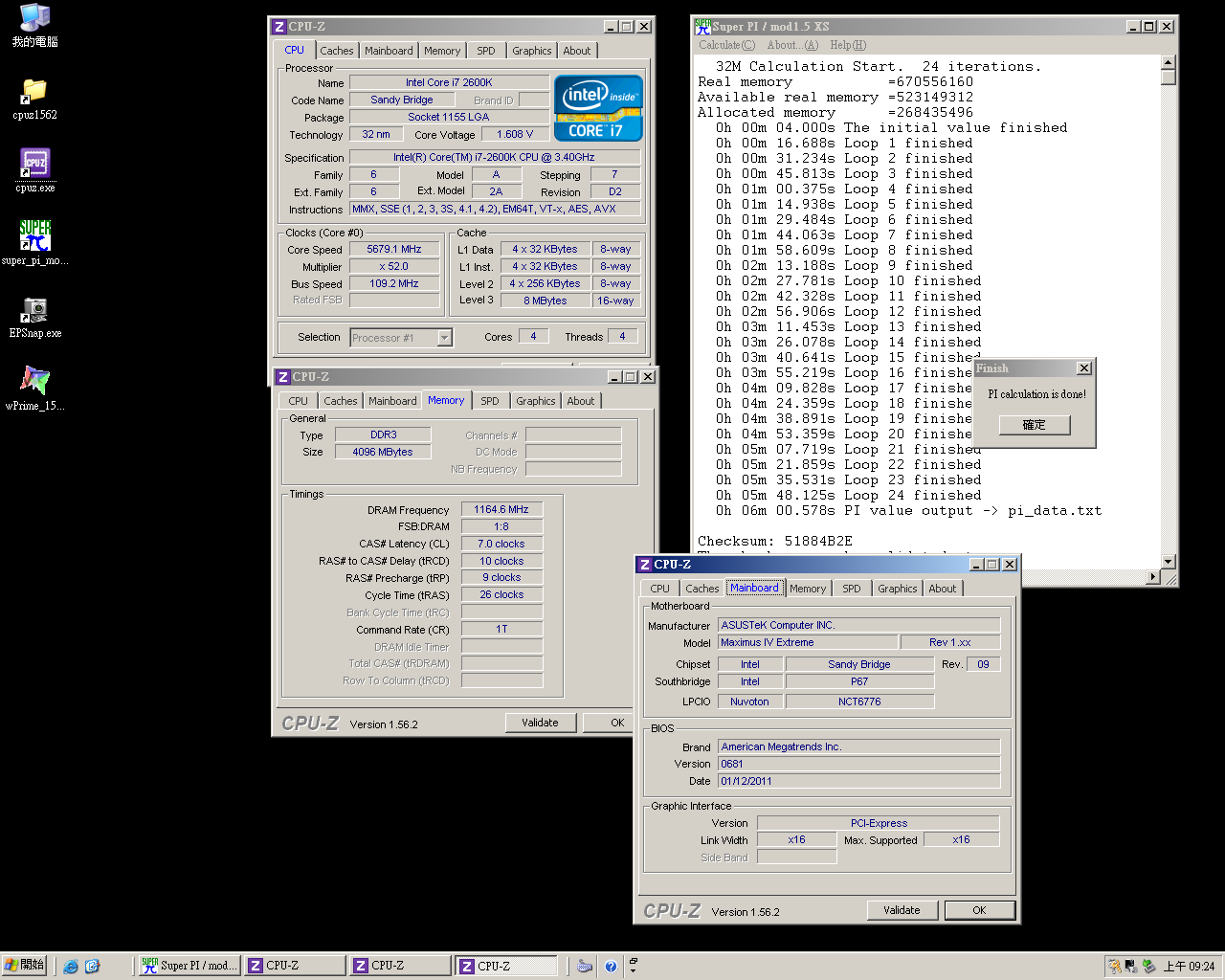Select the cpuz.exe desktop icon
Image resolution: width=1225 pixels, height=980 pixels.
pyautogui.click(x=34, y=171)
